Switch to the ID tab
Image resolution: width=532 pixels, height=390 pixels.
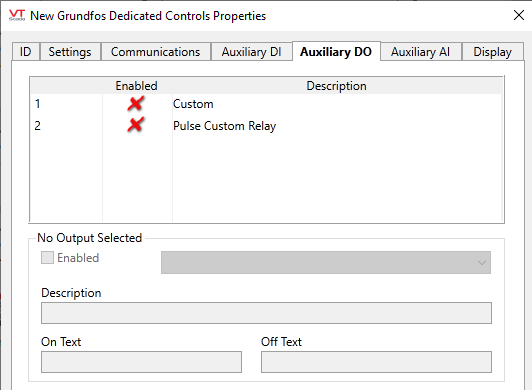click(26, 52)
